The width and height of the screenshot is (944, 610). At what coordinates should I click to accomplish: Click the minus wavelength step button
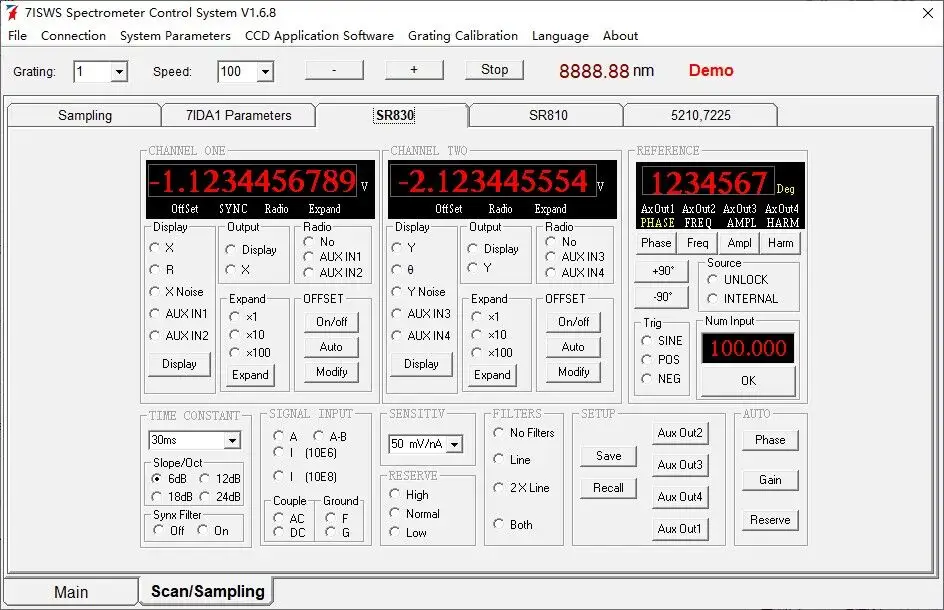334,70
